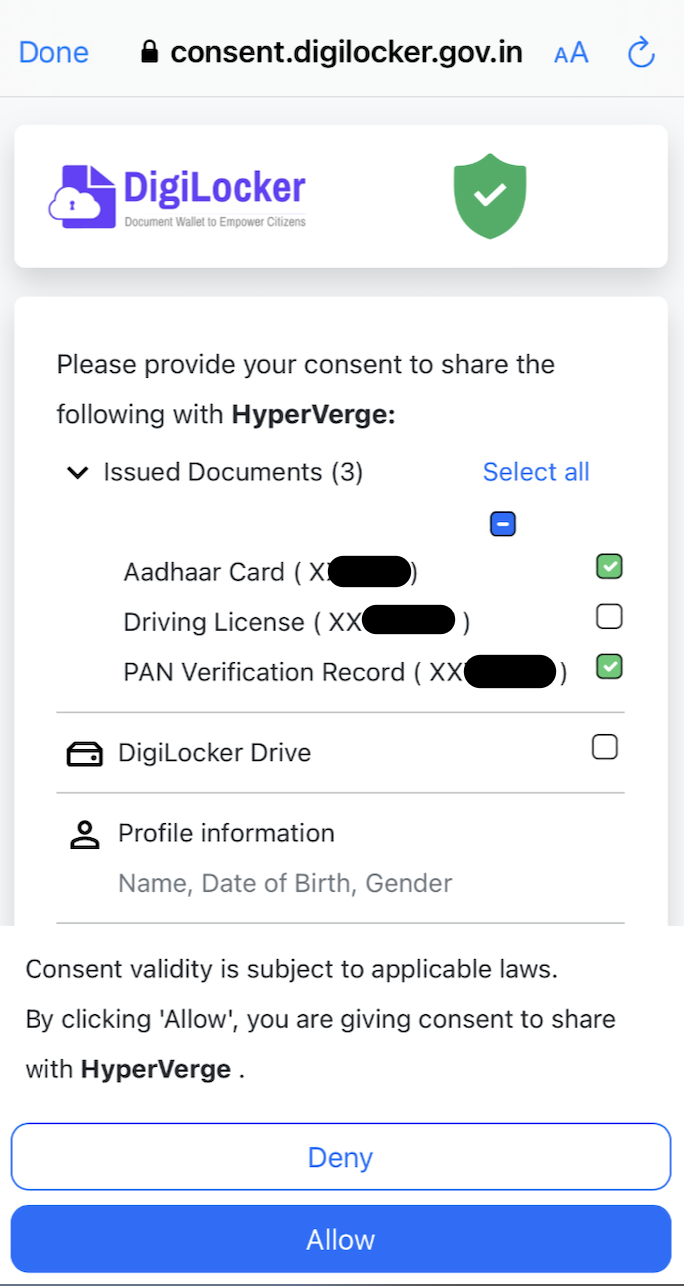Click the Profile information person icon
This screenshot has width=684, height=1286.
pos(84,835)
